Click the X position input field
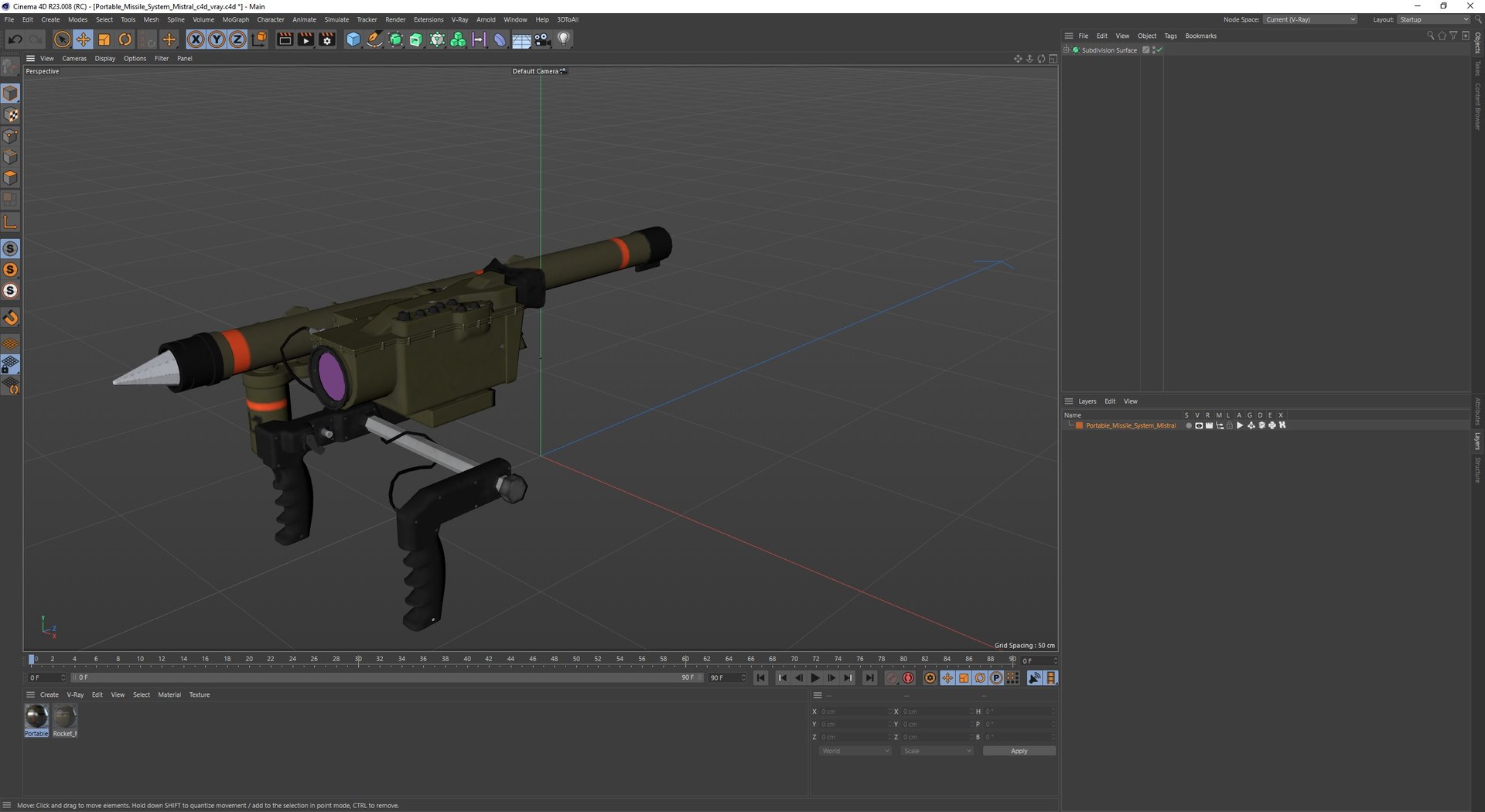This screenshot has height=812, width=1485. pos(855,711)
